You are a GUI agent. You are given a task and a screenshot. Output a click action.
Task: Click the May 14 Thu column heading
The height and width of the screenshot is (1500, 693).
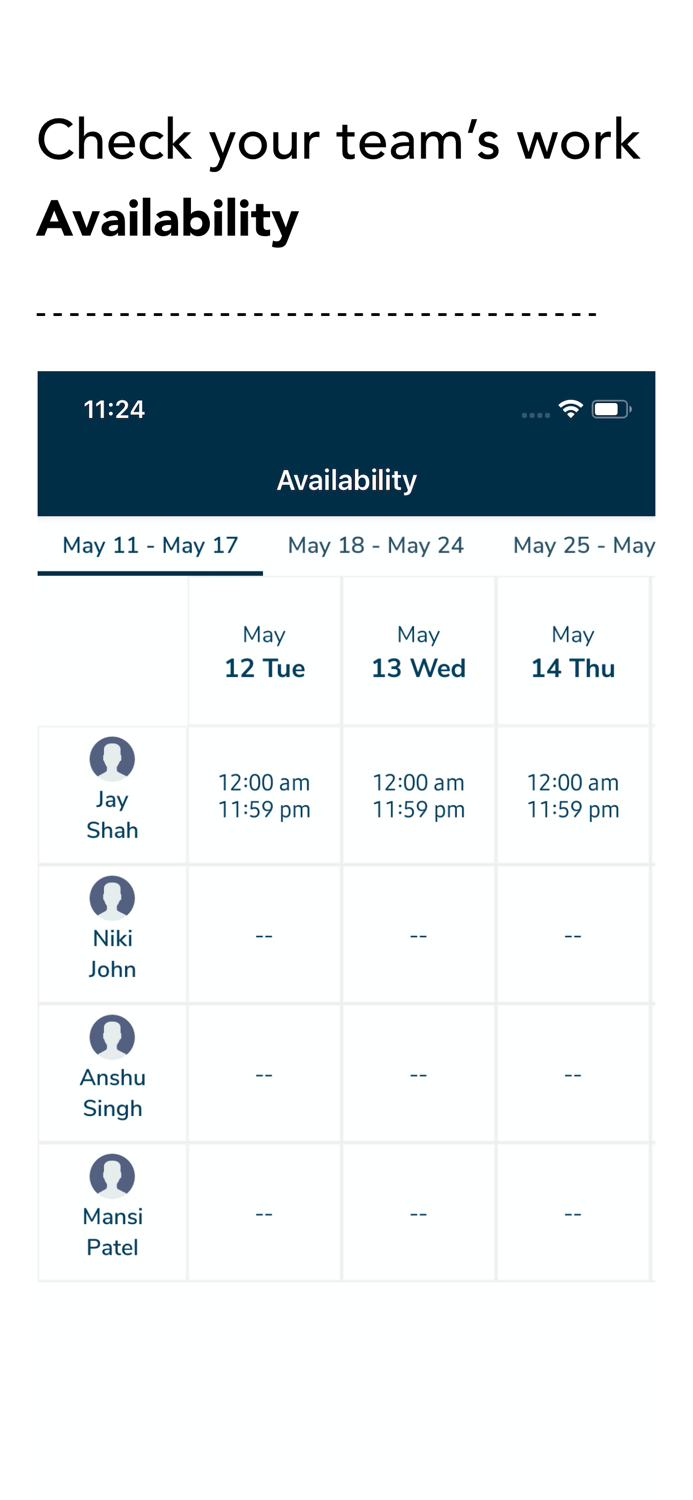pos(573,651)
